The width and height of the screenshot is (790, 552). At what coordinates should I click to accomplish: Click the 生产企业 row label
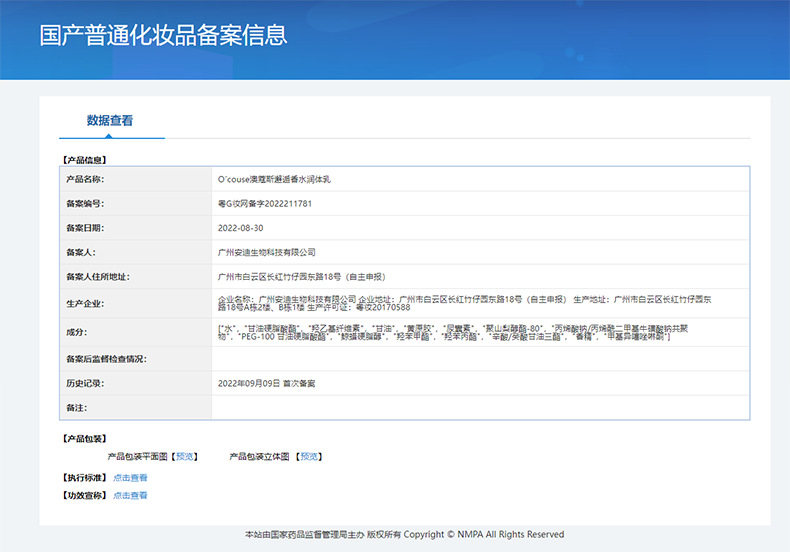point(85,304)
